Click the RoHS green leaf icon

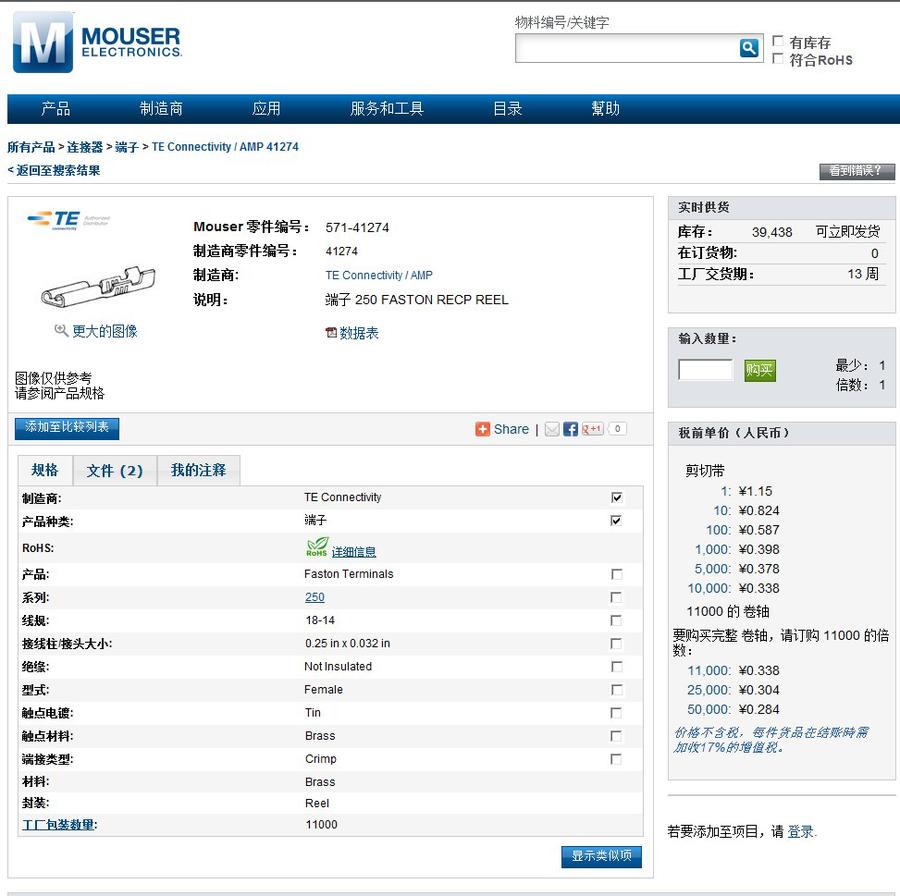coord(317,547)
